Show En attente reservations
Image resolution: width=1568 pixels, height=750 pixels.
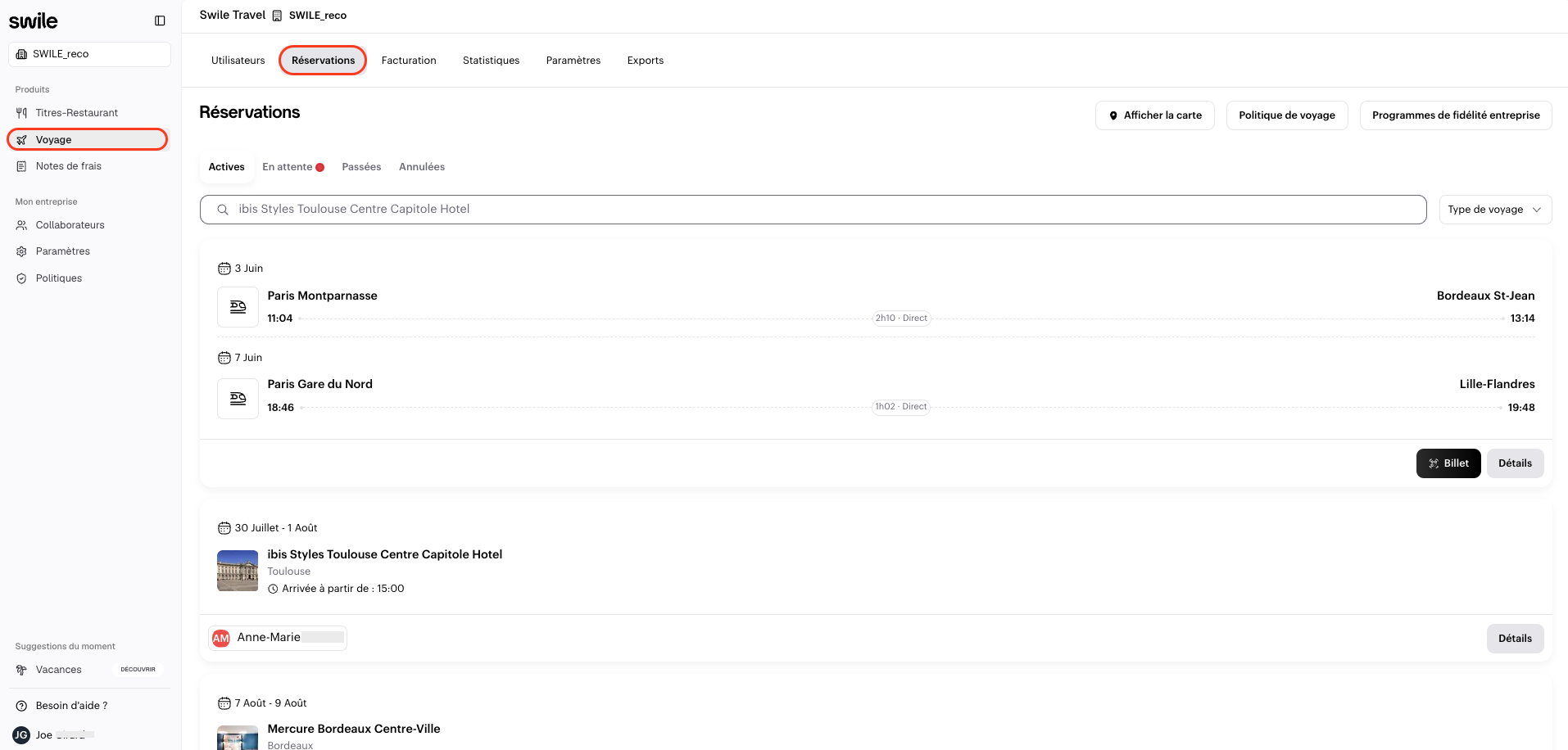tap(293, 167)
